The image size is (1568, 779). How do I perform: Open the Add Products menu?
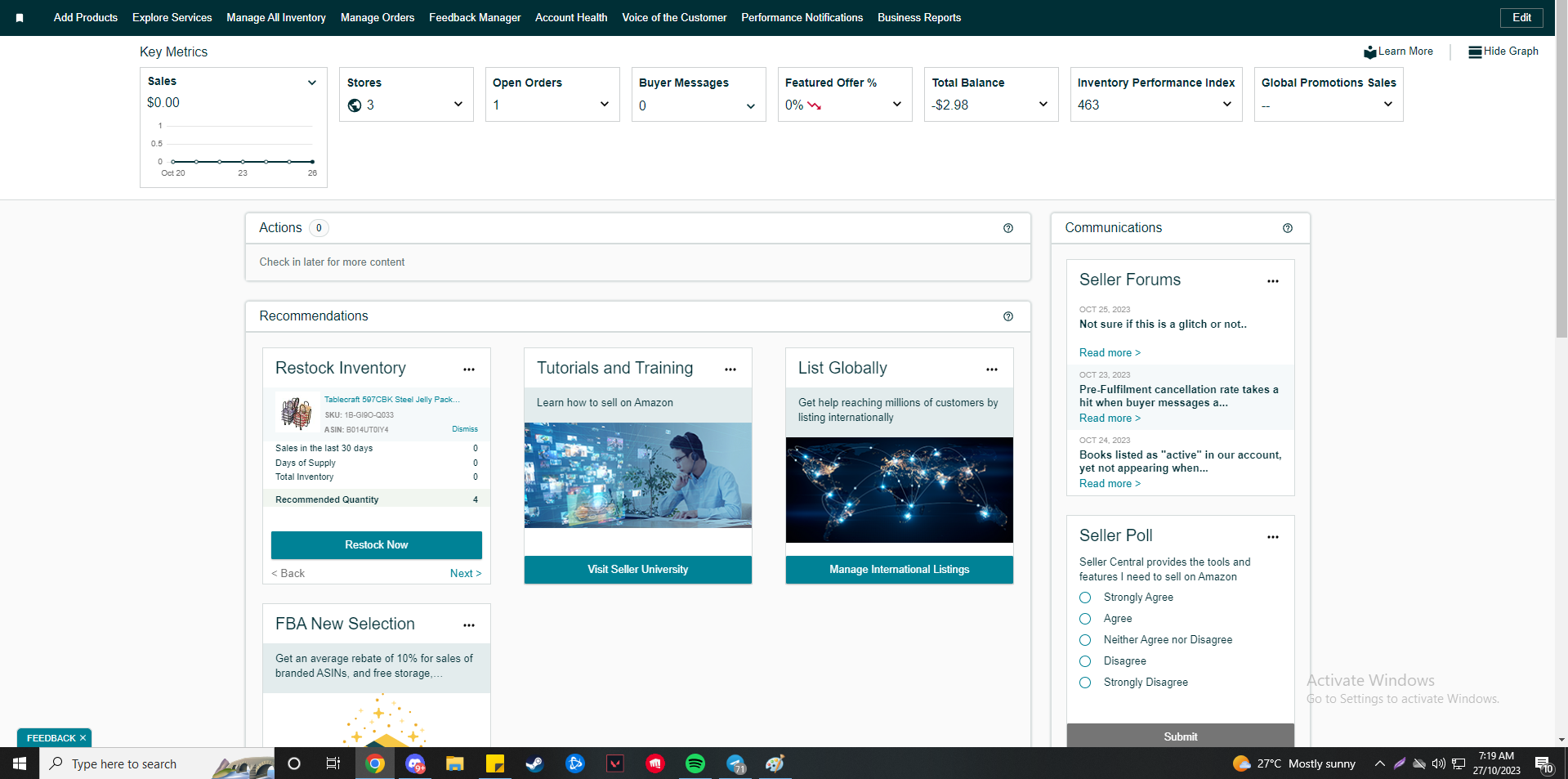tap(86, 17)
